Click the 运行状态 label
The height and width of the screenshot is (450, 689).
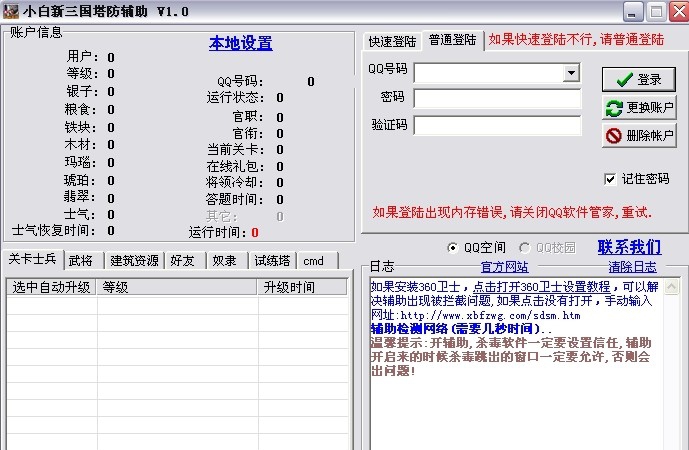coord(236,97)
